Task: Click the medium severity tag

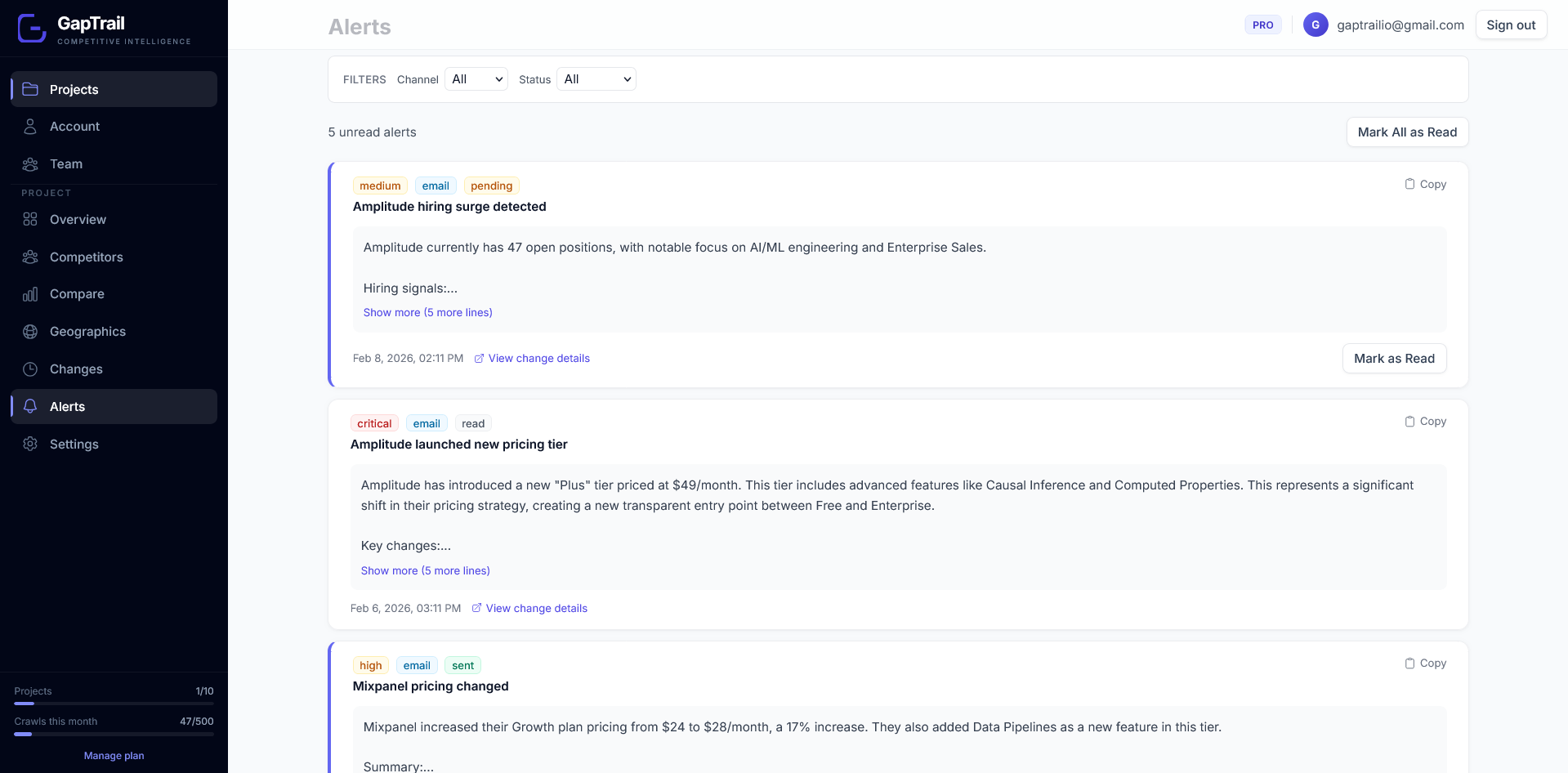Action: [380, 185]
